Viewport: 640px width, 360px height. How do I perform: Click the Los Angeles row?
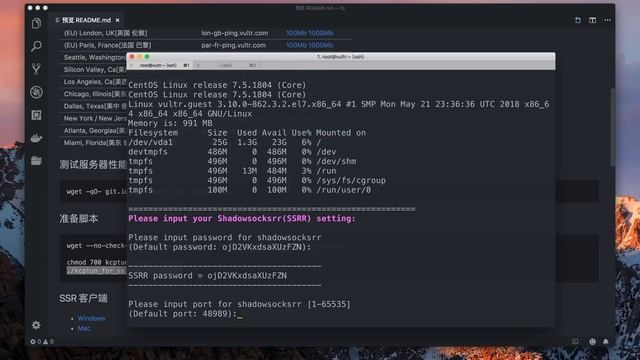(x=94, y=82)
